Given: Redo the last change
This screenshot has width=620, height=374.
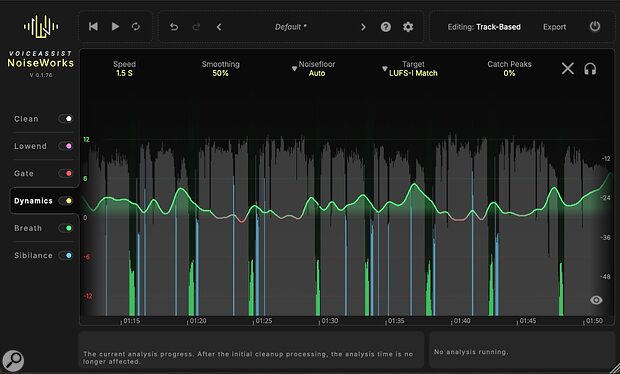Looking at the screenshot, I should coord(196,27).
